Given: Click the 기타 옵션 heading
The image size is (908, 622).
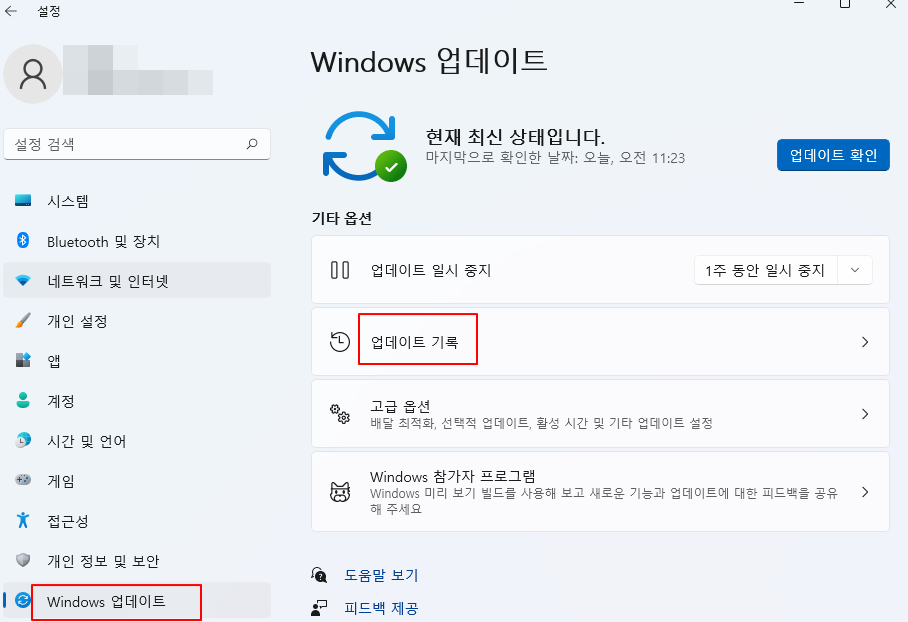Looking at the screenshot, I should click(x=342, y=218).
